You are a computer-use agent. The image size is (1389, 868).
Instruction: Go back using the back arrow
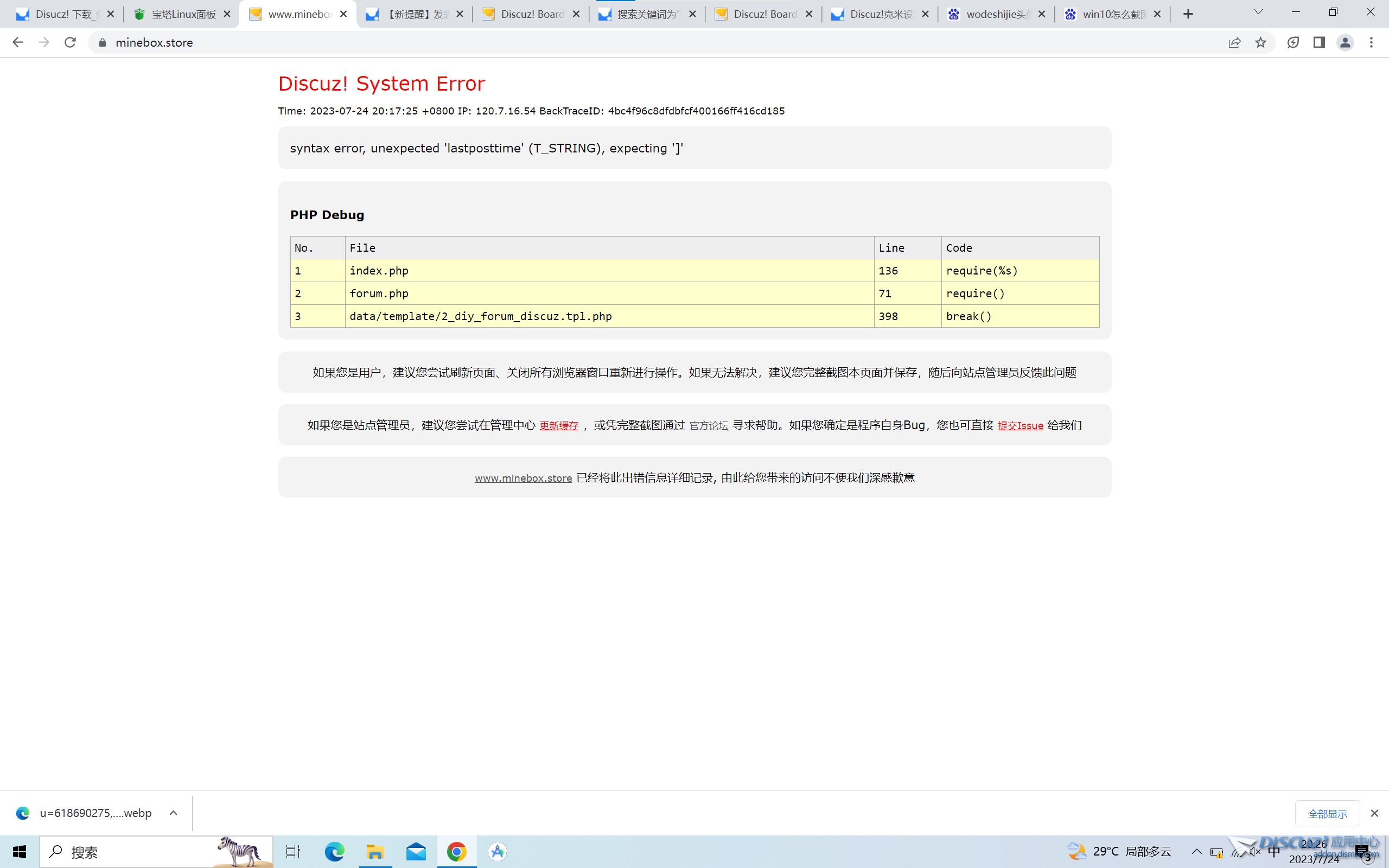pyautogui.click(x=18, y=42)
